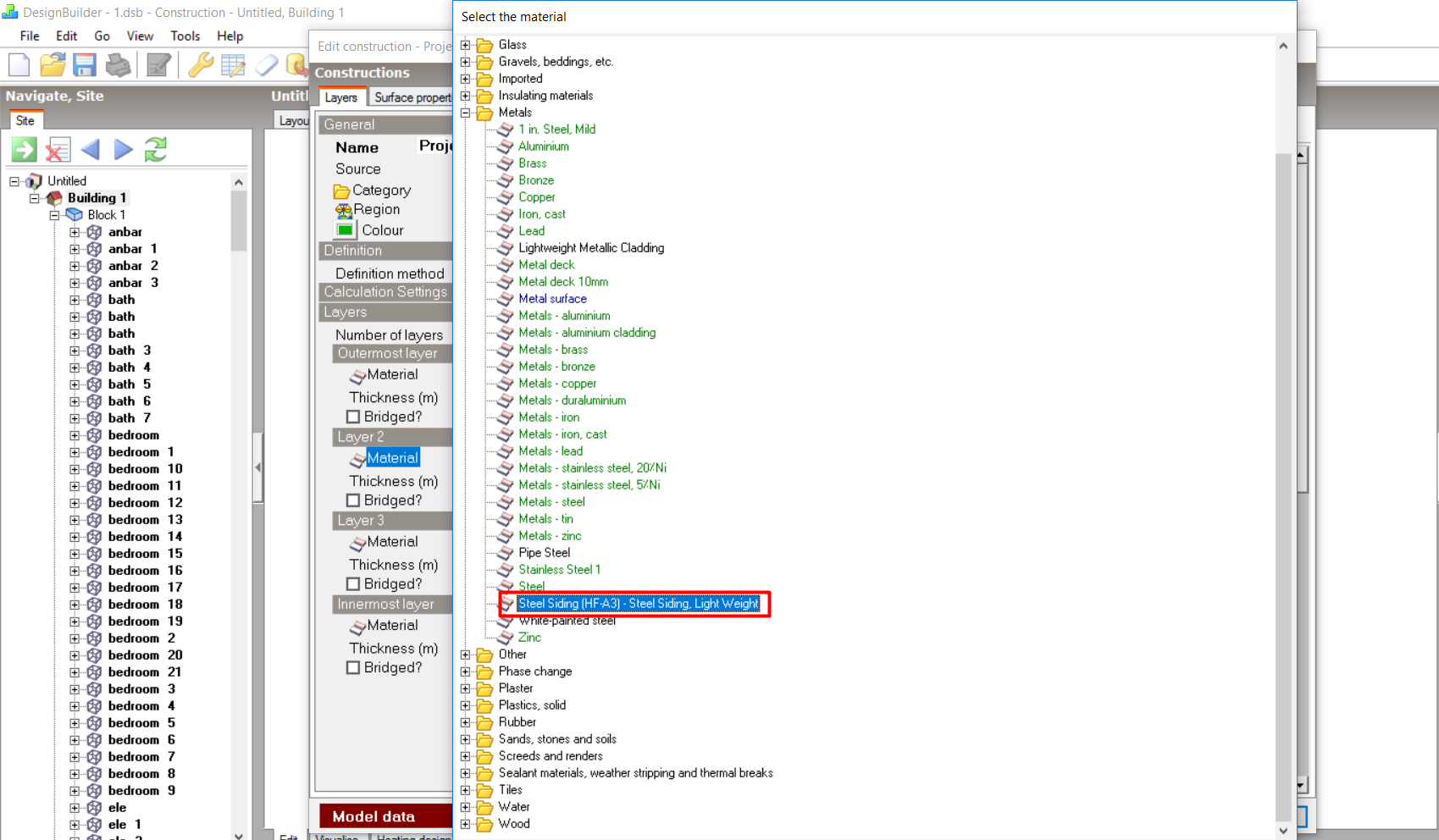The width and height of the screenshot is (1439, 840).
Task: Select Metals - stainless steel, 20%Ni
Action: coord(593,468)
